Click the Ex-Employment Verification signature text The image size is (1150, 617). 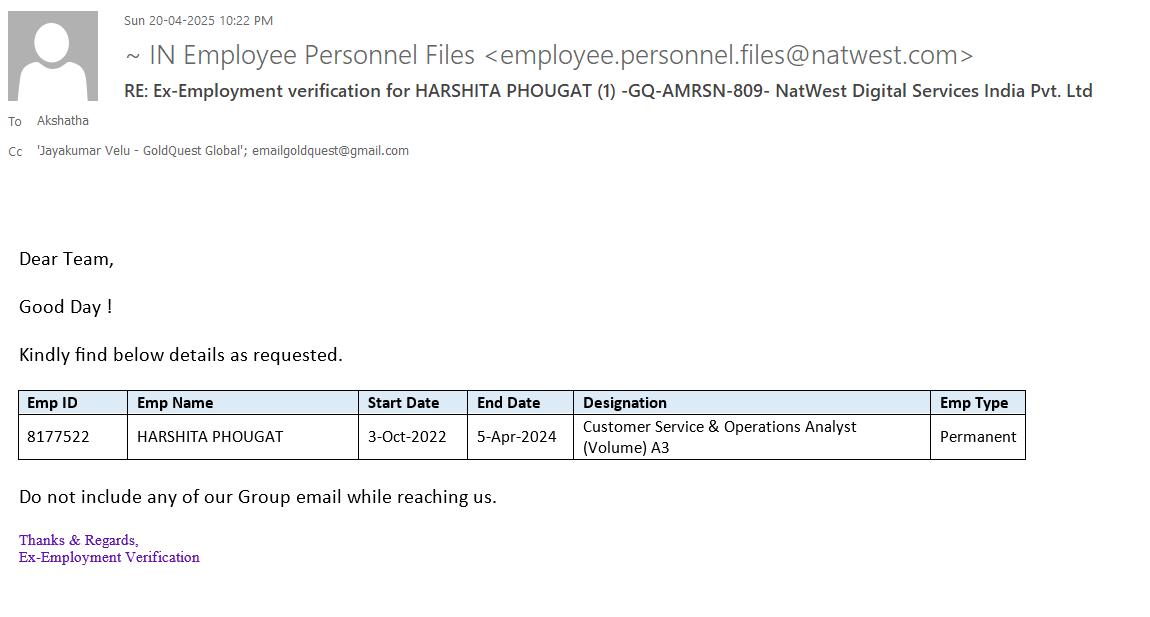click(x=109, y=558)
